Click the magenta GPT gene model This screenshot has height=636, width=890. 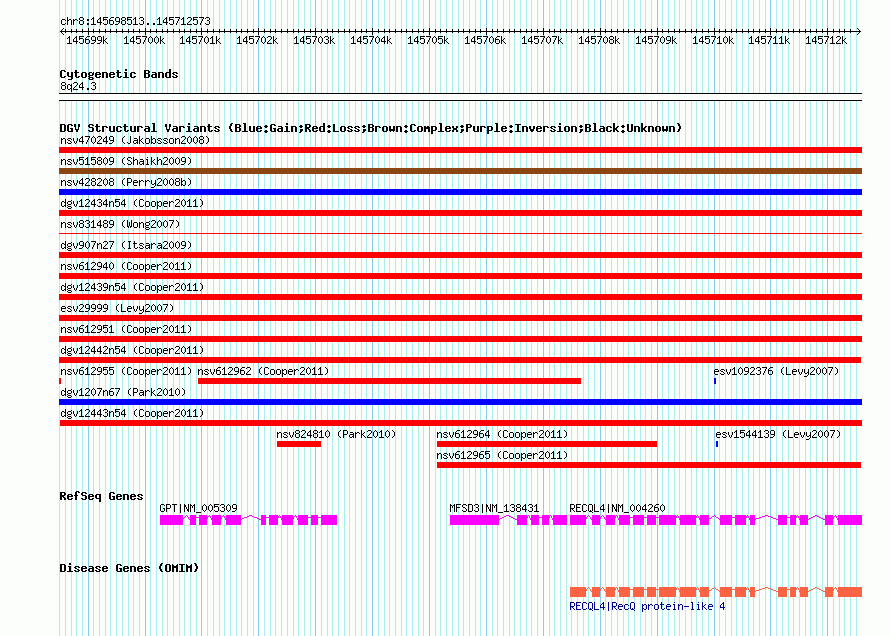click(248, 520)
